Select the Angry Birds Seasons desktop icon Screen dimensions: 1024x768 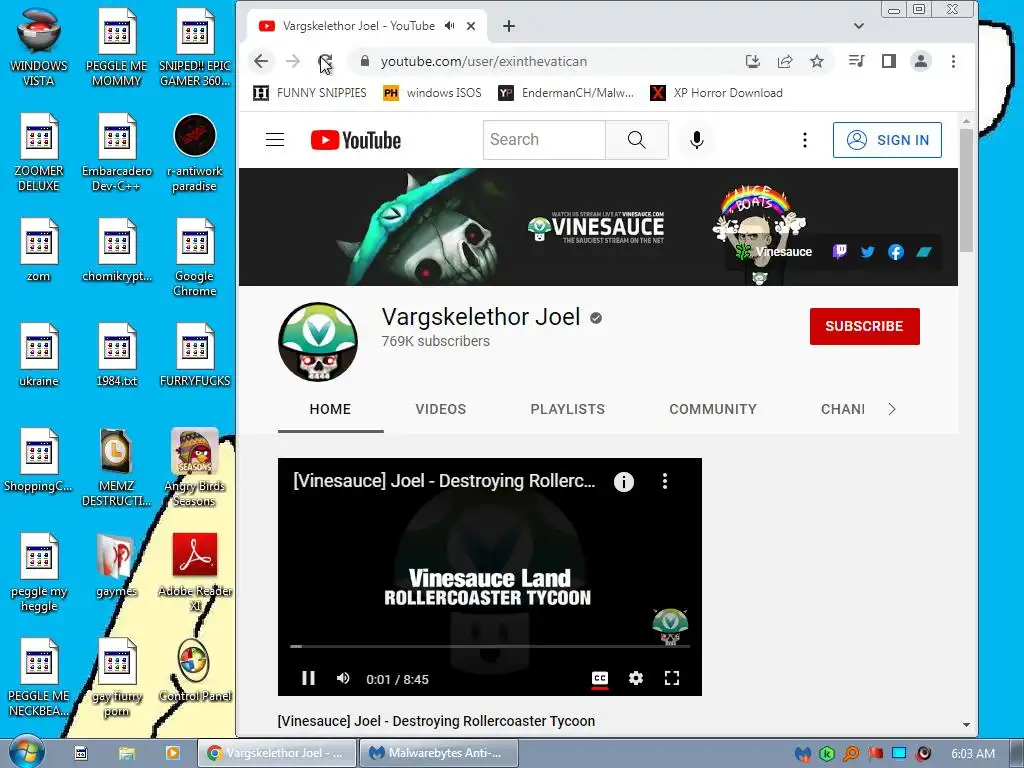coord(195,468)
